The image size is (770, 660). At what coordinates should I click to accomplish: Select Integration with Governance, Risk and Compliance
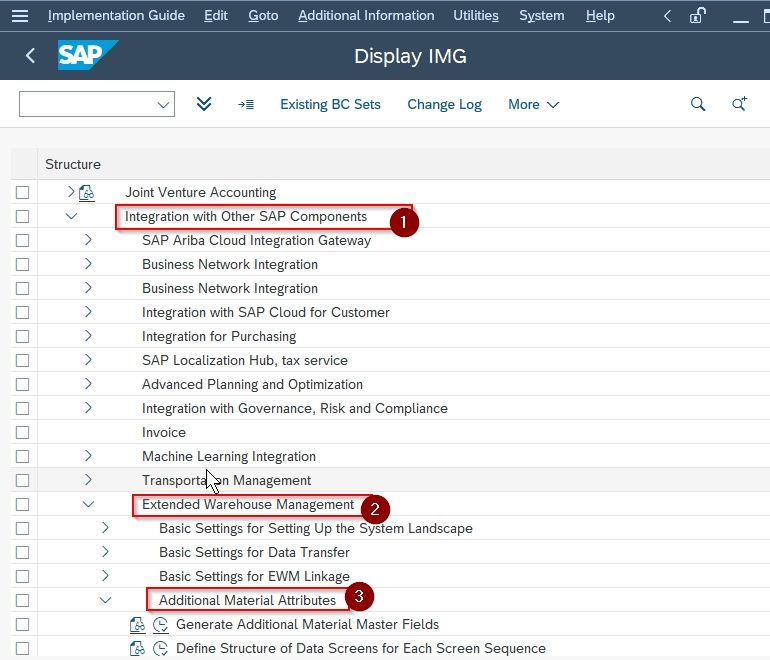point(295,409)
